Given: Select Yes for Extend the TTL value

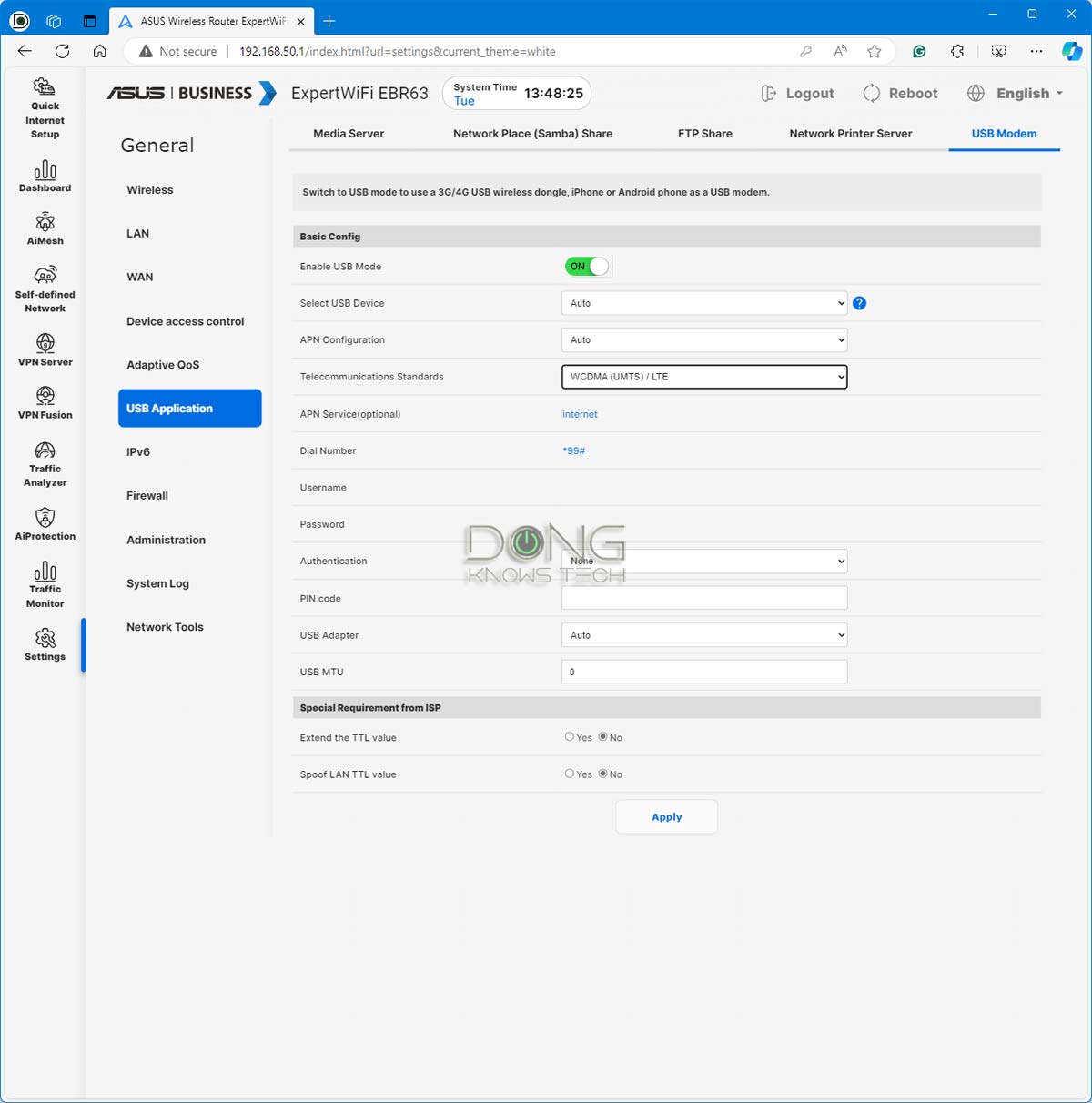Looking at the screenshot, I should 570,737.
